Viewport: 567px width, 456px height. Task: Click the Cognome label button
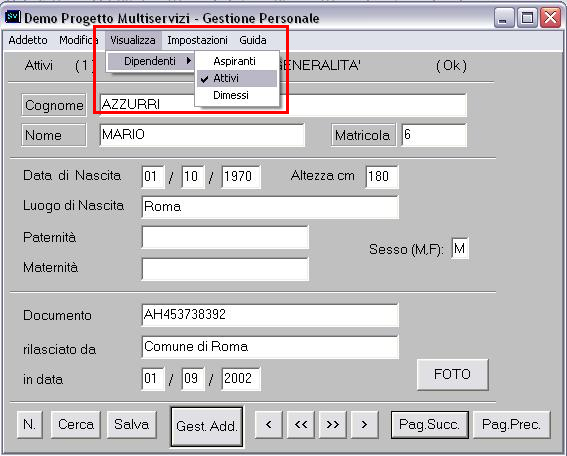point(54,105)
